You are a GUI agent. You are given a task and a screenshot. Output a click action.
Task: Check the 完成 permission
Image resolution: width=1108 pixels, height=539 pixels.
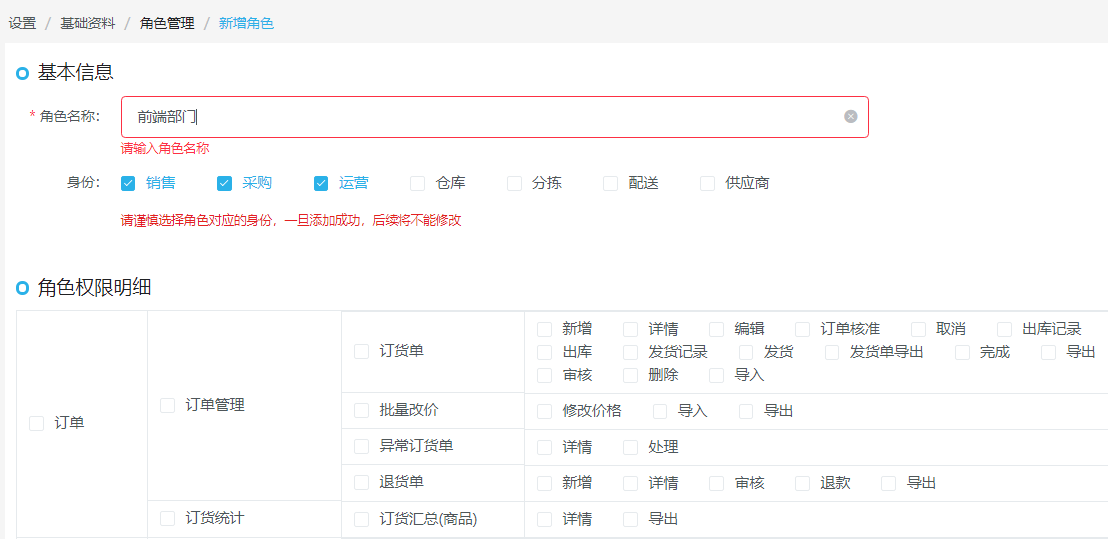point(962,352)
